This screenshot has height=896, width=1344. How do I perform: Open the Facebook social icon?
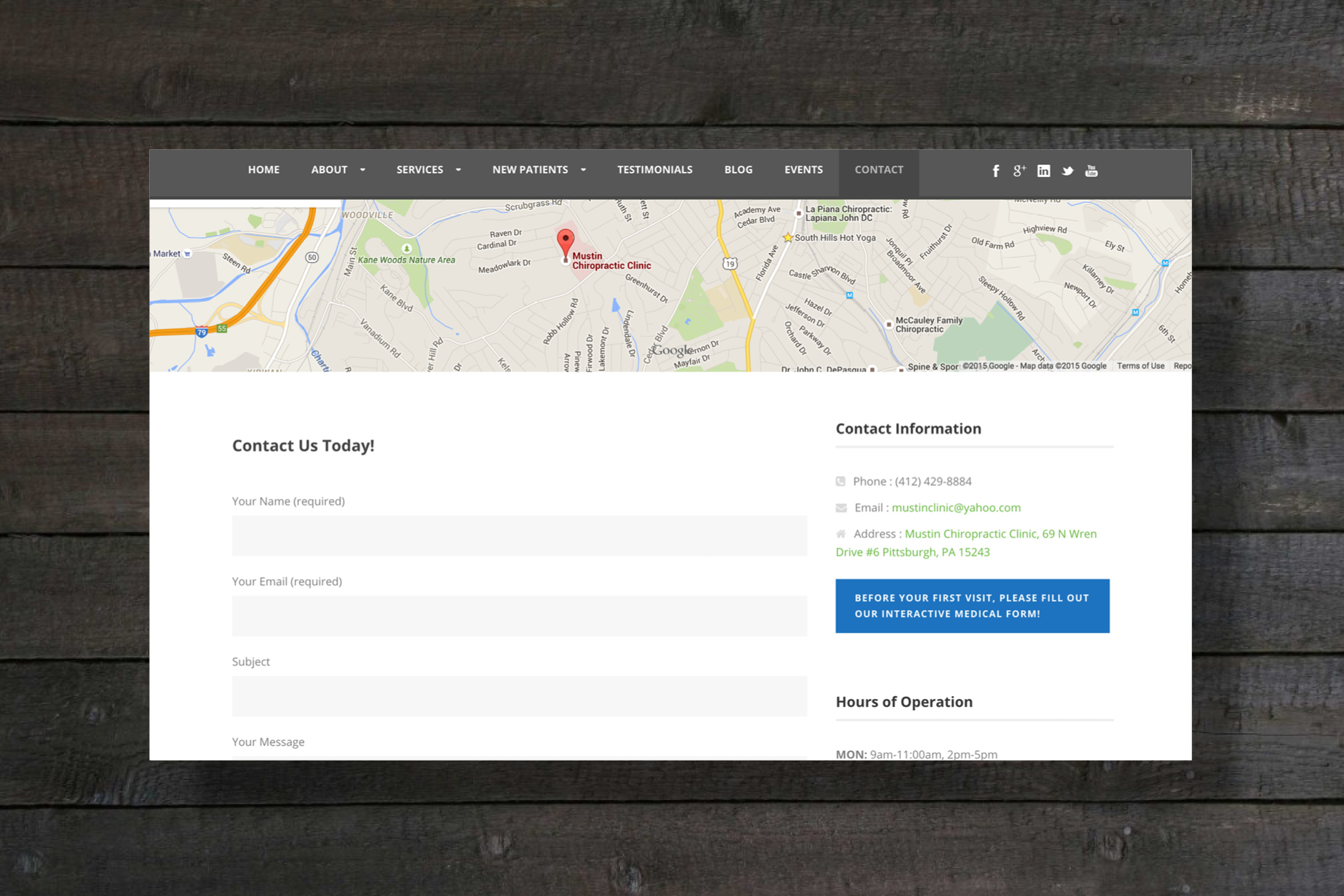996,171
